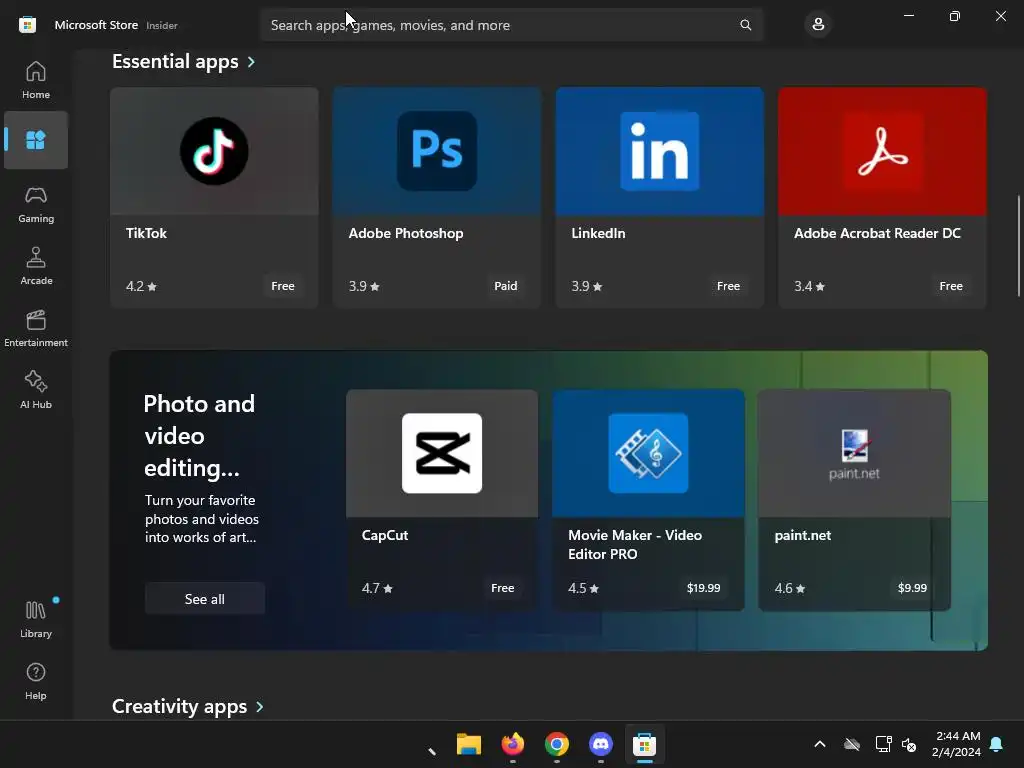Click the speaker muted icon in system tray

(x=908, y=744)
